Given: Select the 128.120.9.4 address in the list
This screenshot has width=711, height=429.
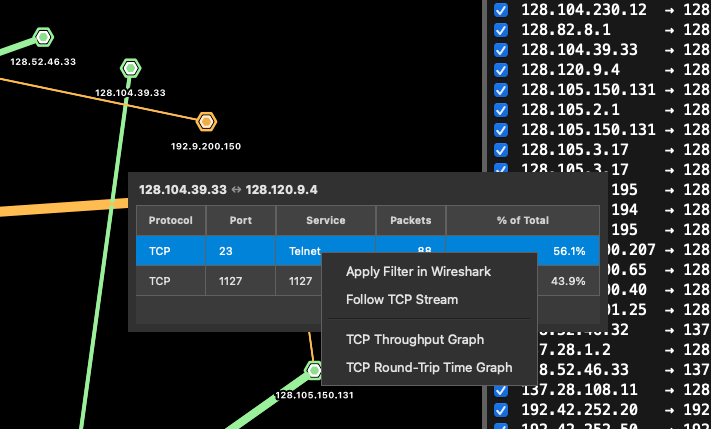Looking at the screenshot, I should coord(570,69).
